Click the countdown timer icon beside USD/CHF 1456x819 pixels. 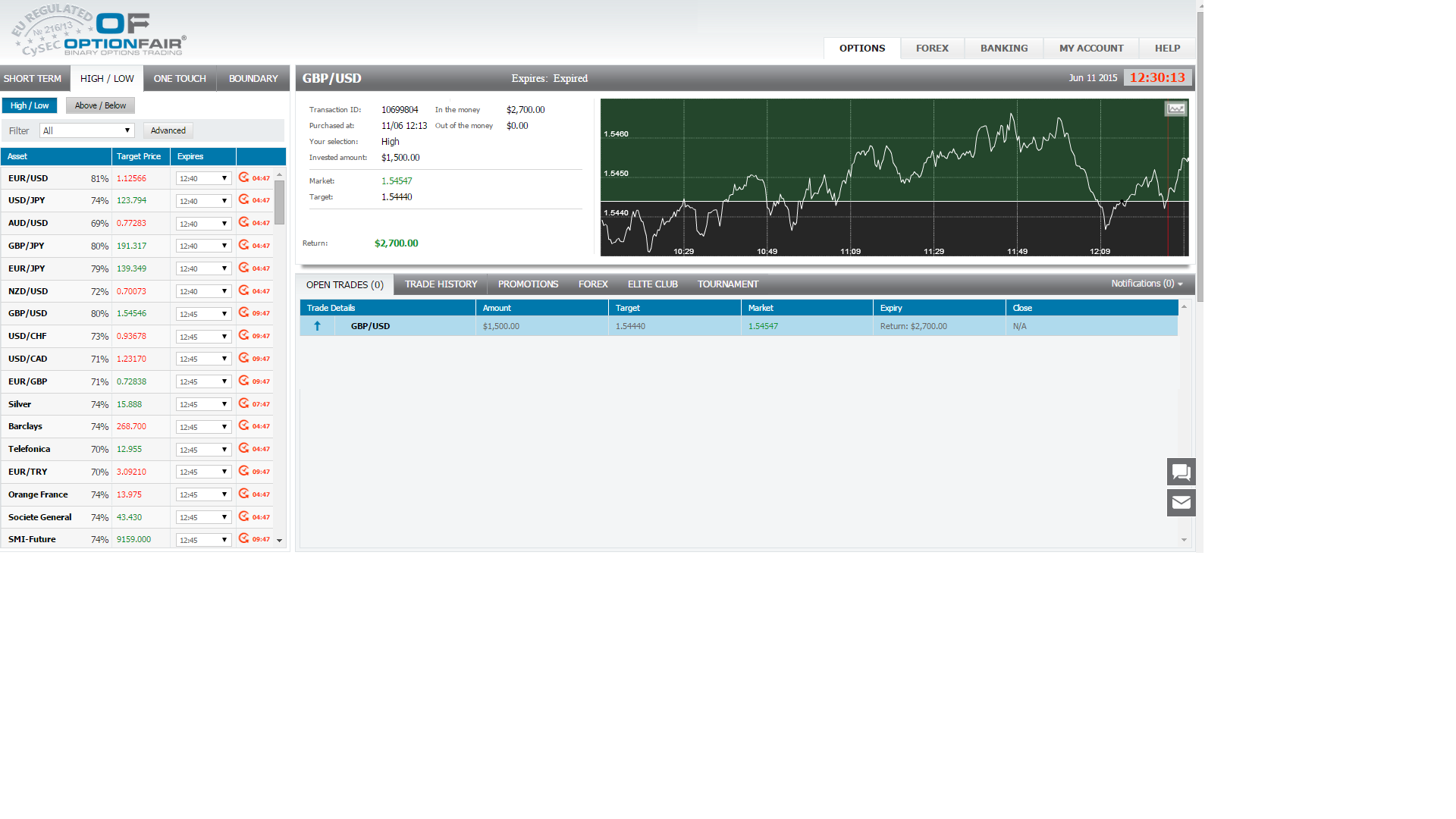243,335
